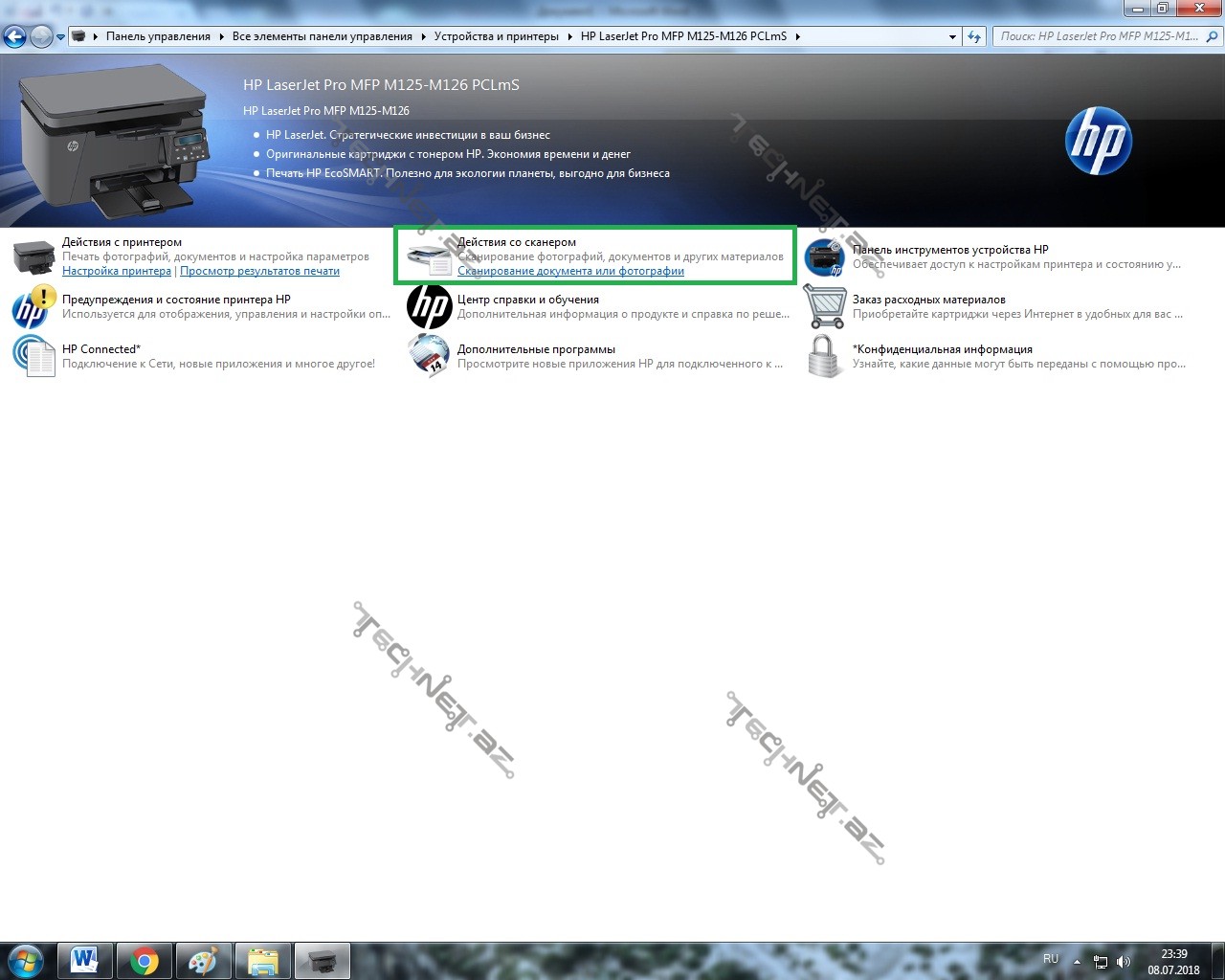
Task: Click HP printer alerts and status icon
Action: (33, 307)
